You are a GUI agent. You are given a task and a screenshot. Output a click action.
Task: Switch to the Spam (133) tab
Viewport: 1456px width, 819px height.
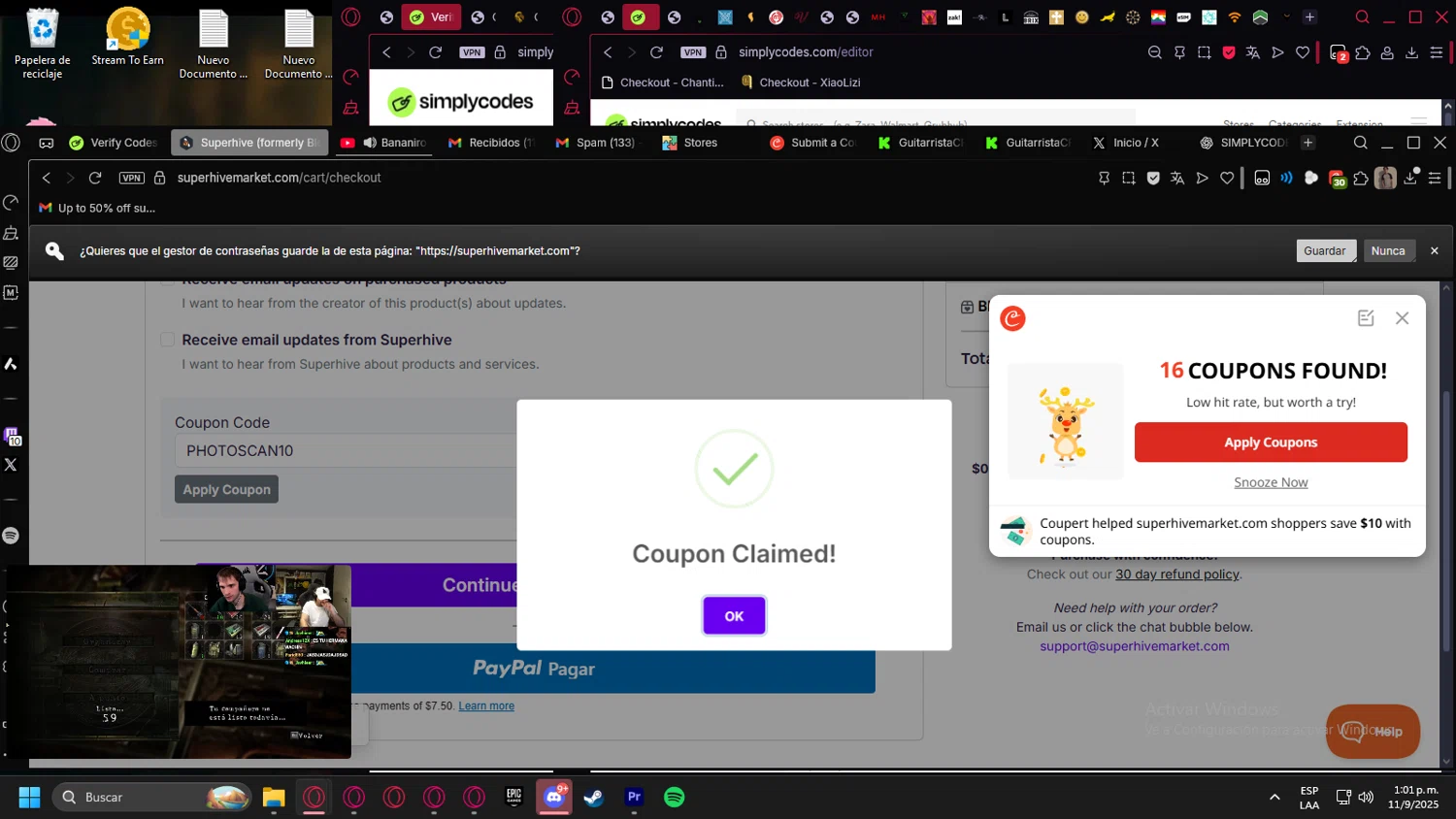coord(596,143)
